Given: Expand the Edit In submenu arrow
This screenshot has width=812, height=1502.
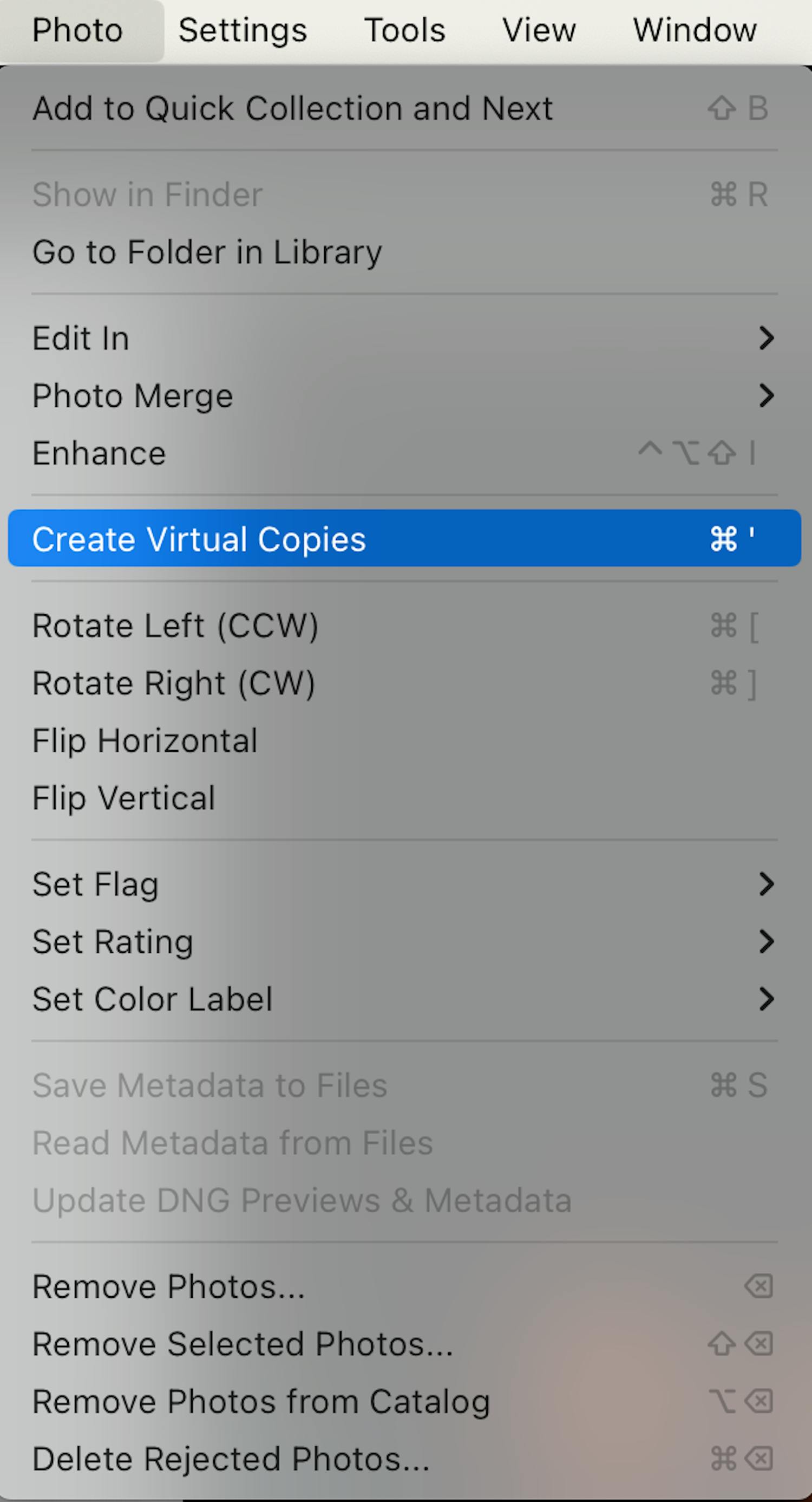Looking at the screenshot, I should click(x=766, y=338).
